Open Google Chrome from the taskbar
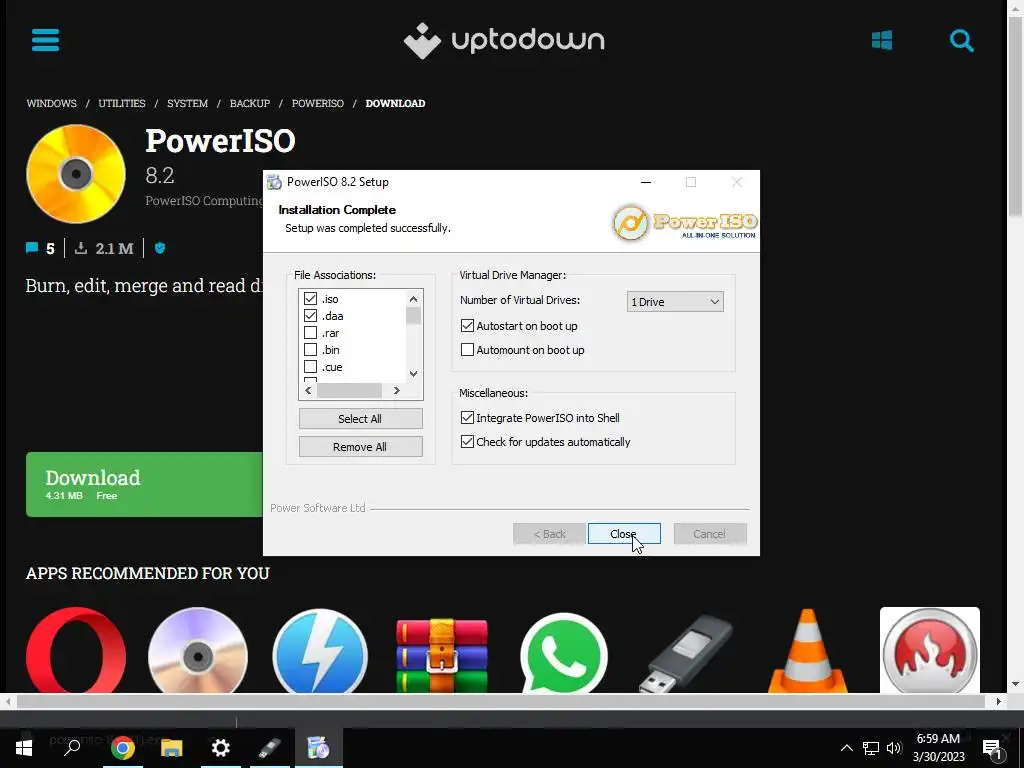1024x768 pixels. click(x=122, y=748)
